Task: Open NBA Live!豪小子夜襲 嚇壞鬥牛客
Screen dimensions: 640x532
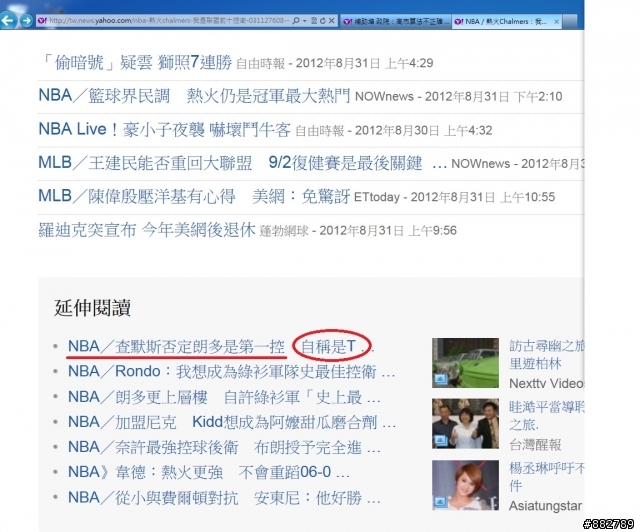Action: 164,130
